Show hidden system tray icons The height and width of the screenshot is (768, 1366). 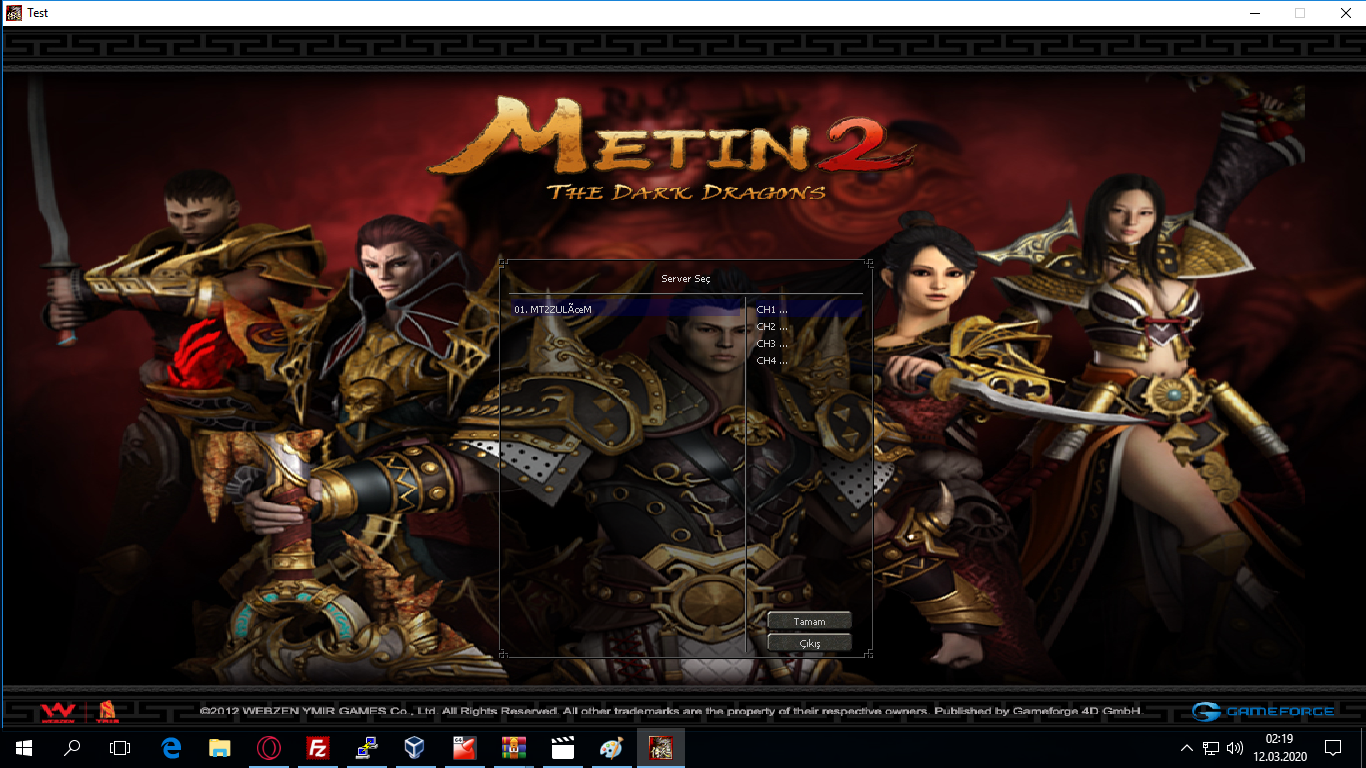(x=1187, y=747)
